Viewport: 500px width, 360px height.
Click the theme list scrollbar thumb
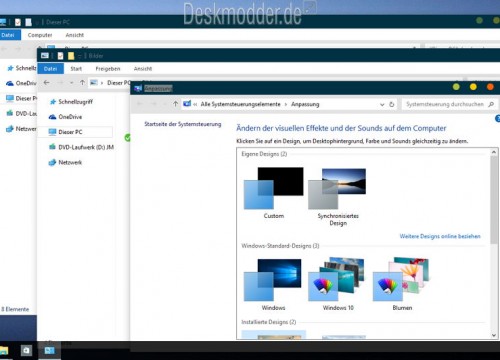tap(494, 200)
